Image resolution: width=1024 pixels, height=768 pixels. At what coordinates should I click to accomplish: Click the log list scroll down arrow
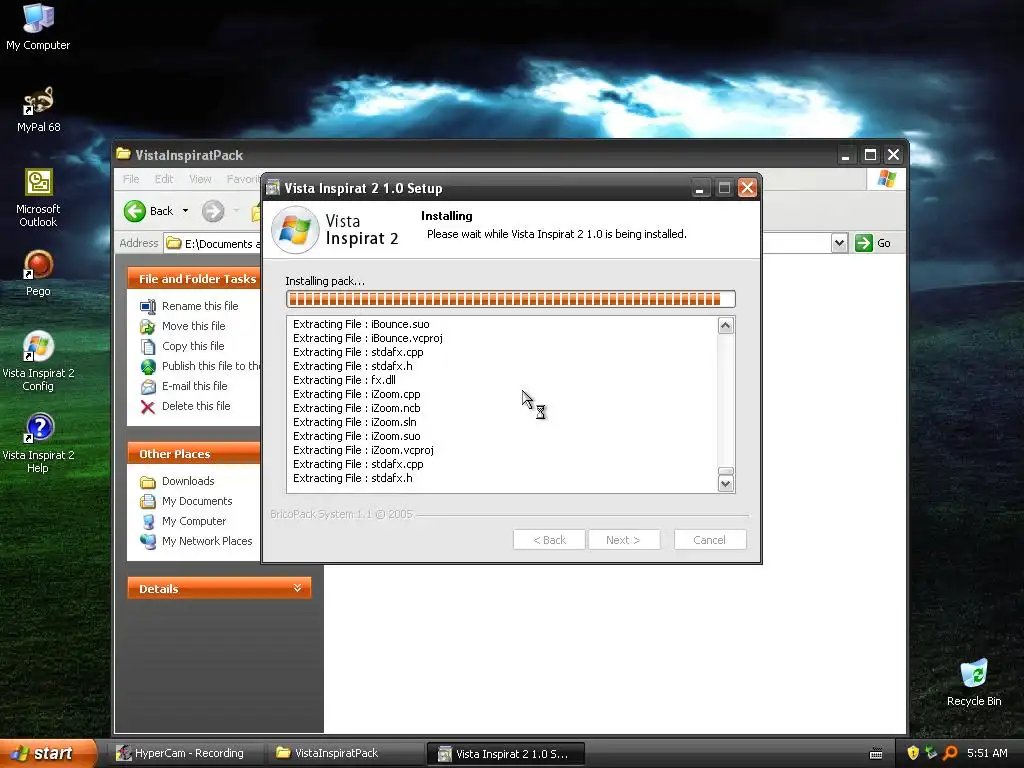[x=726, y=484]
